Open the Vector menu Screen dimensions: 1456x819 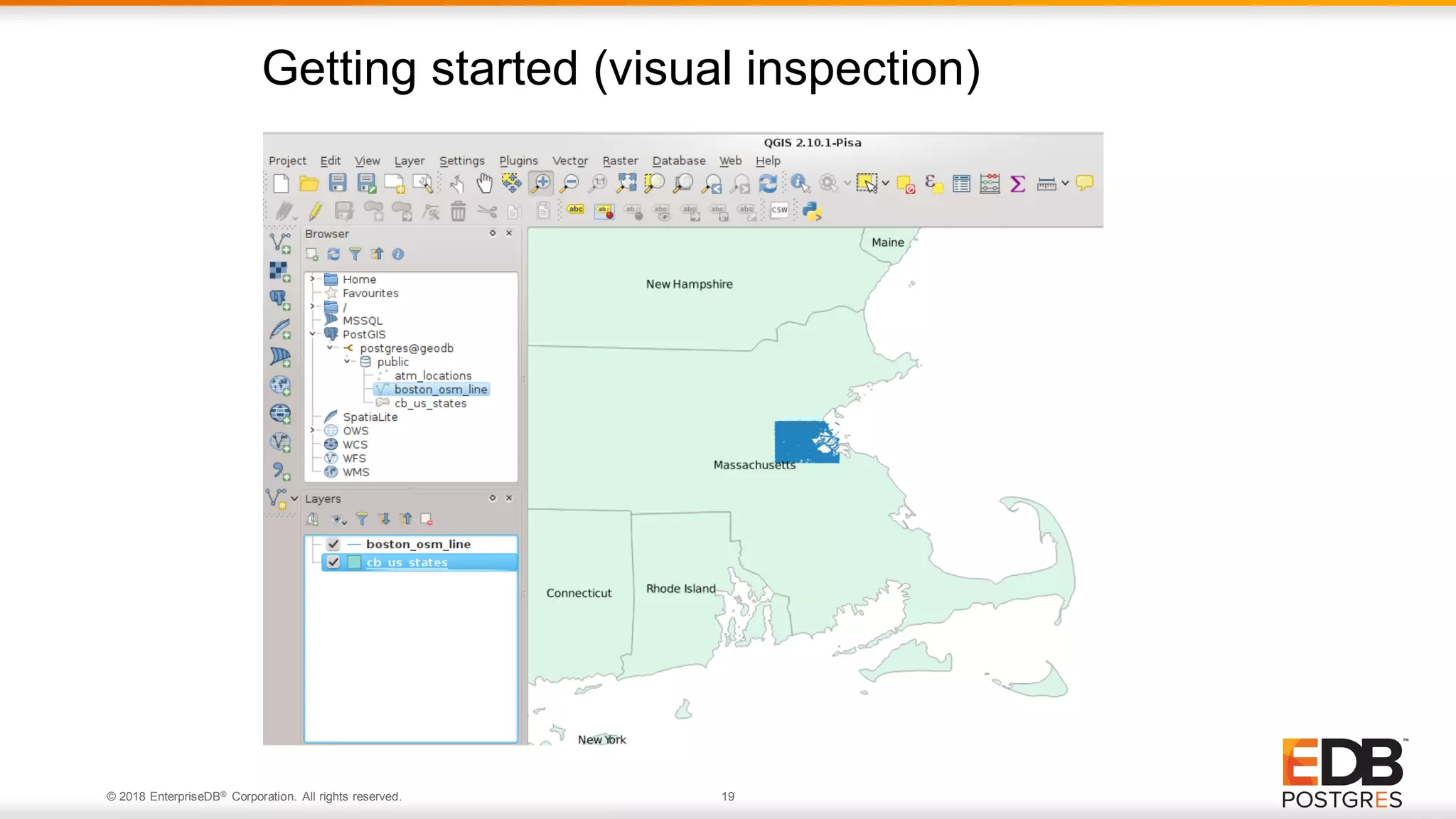click(570, 161)
